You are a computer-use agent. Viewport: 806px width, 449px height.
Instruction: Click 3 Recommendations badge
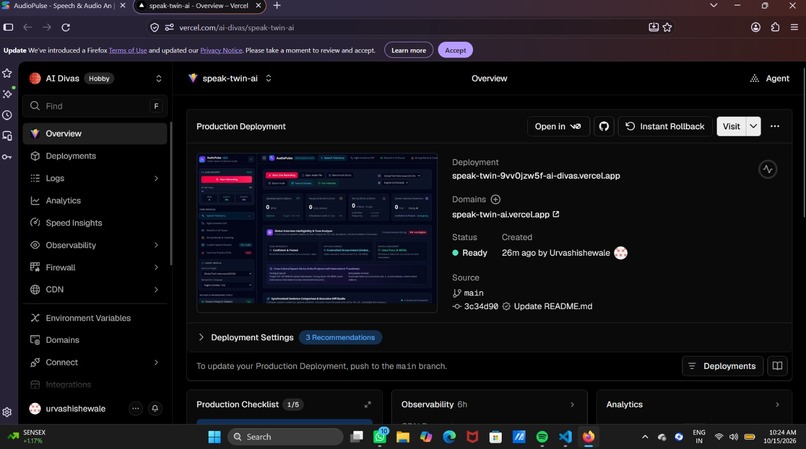pos(340,337)
